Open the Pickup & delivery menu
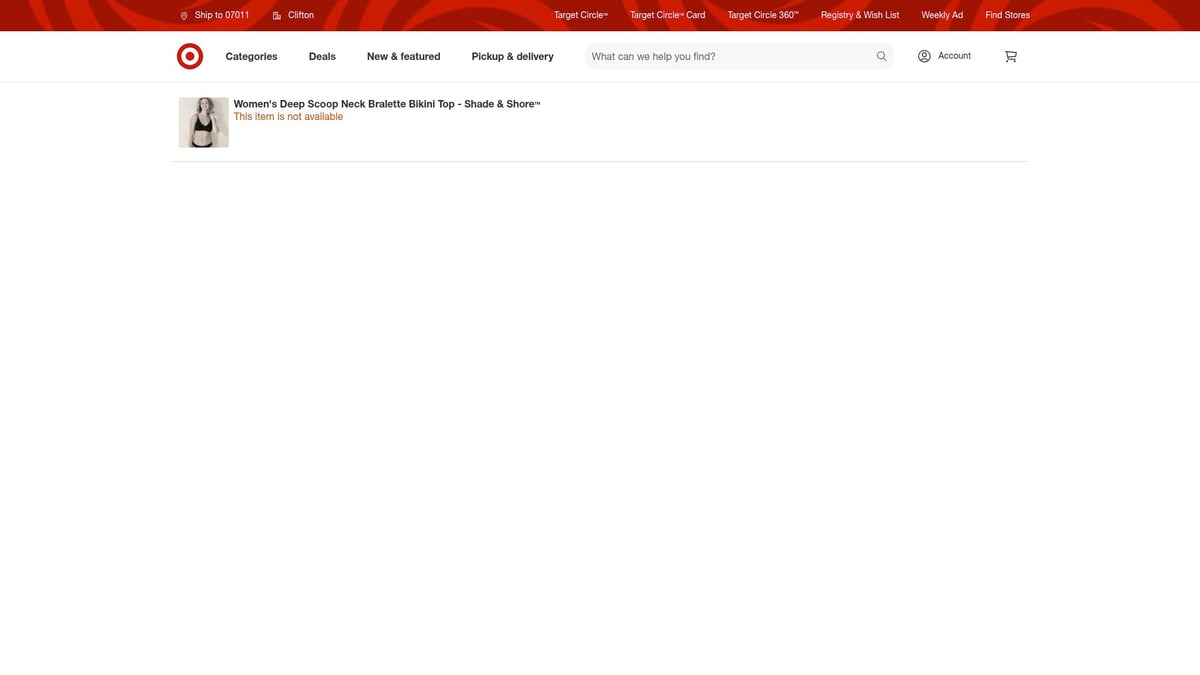This screenshot has height=675, width=1200. [512, 57]
